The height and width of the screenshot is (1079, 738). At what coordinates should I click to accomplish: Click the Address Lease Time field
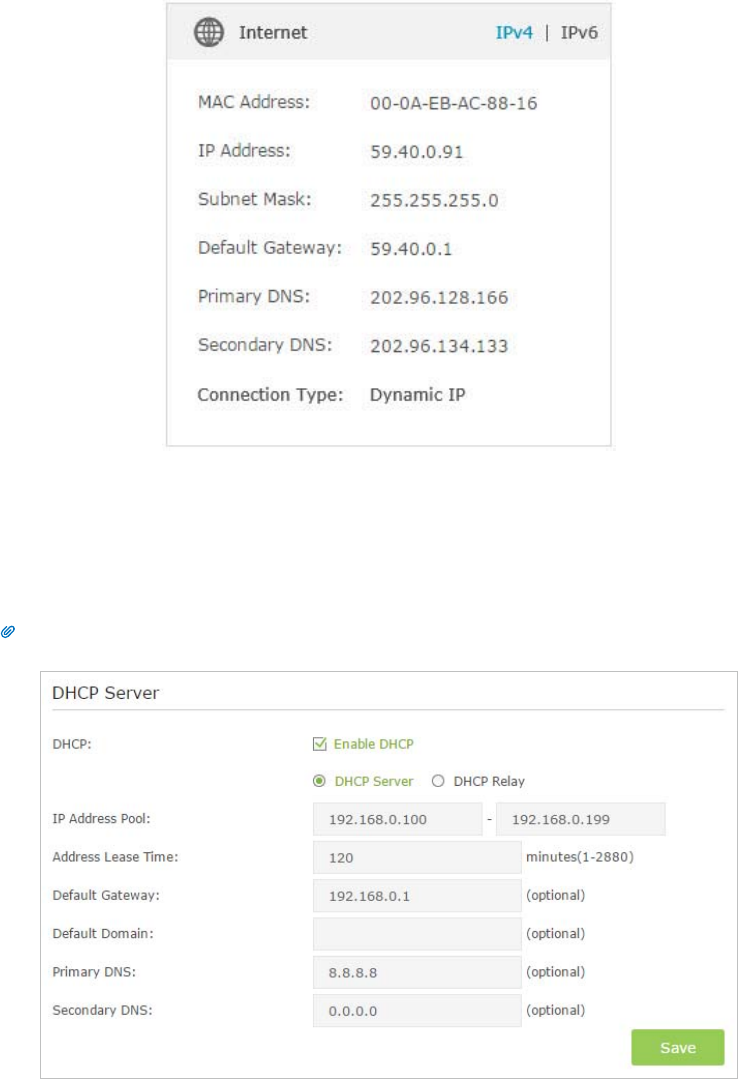pyautogui.click(x=417, y=857)
